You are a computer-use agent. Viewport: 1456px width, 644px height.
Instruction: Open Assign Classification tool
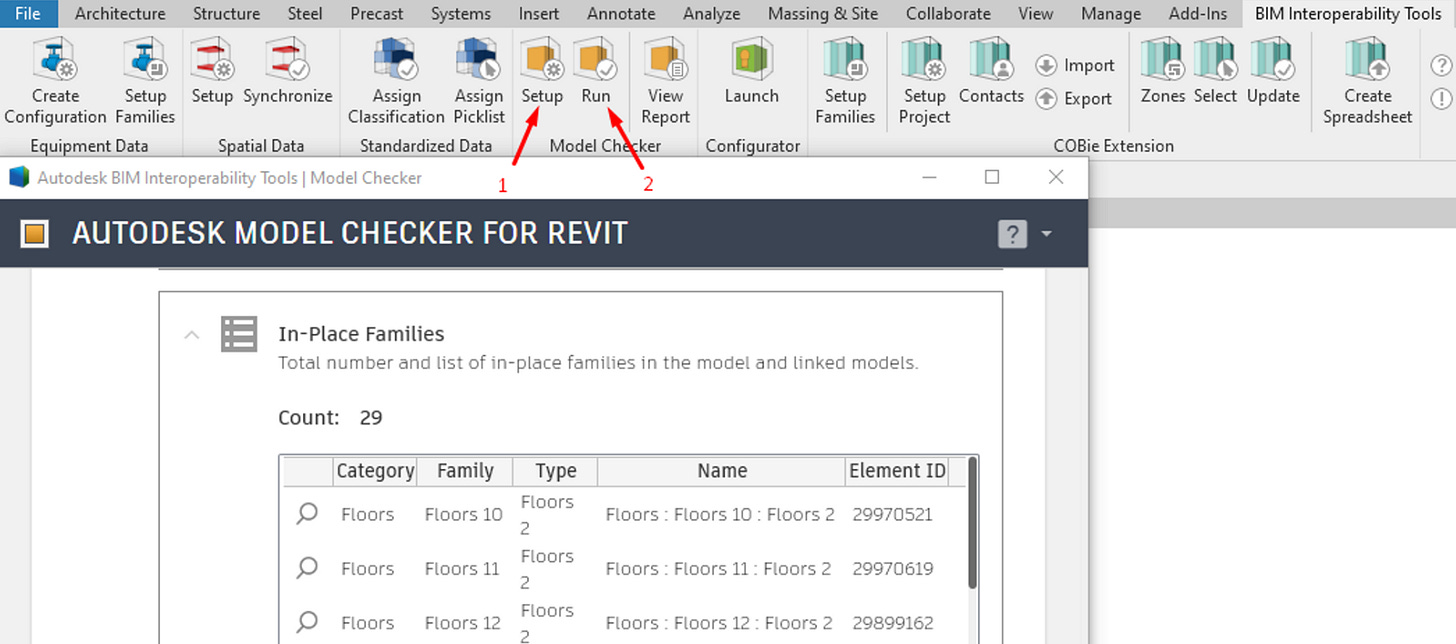point(396,82)
